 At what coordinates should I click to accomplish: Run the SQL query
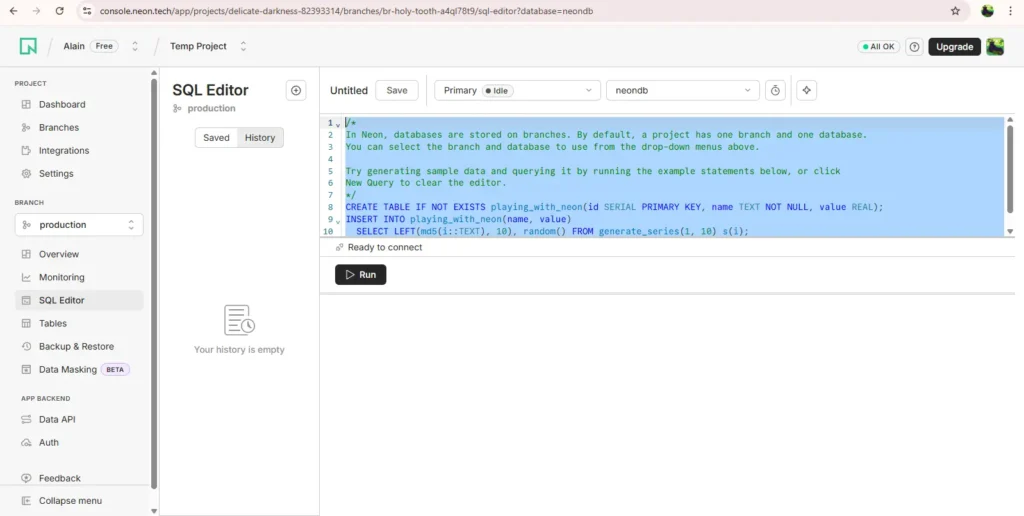point(360,274)
